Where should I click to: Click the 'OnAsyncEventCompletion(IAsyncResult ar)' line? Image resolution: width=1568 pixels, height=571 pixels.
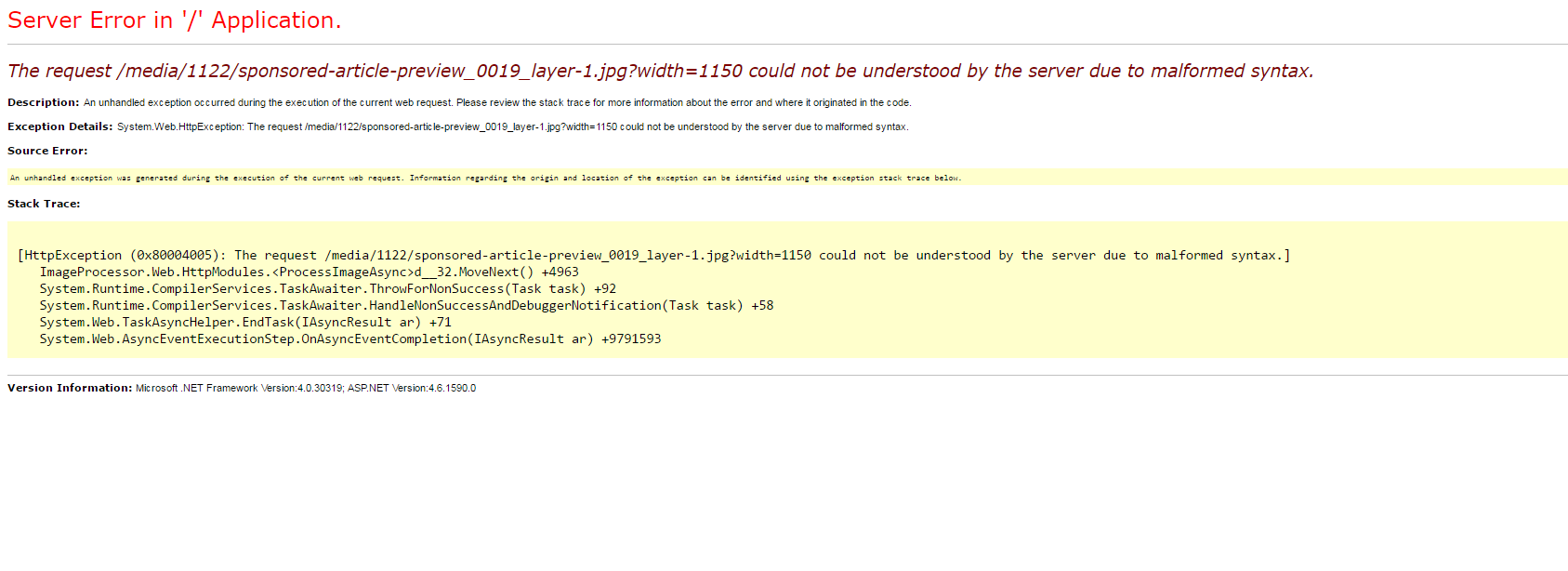click(350, 339)
